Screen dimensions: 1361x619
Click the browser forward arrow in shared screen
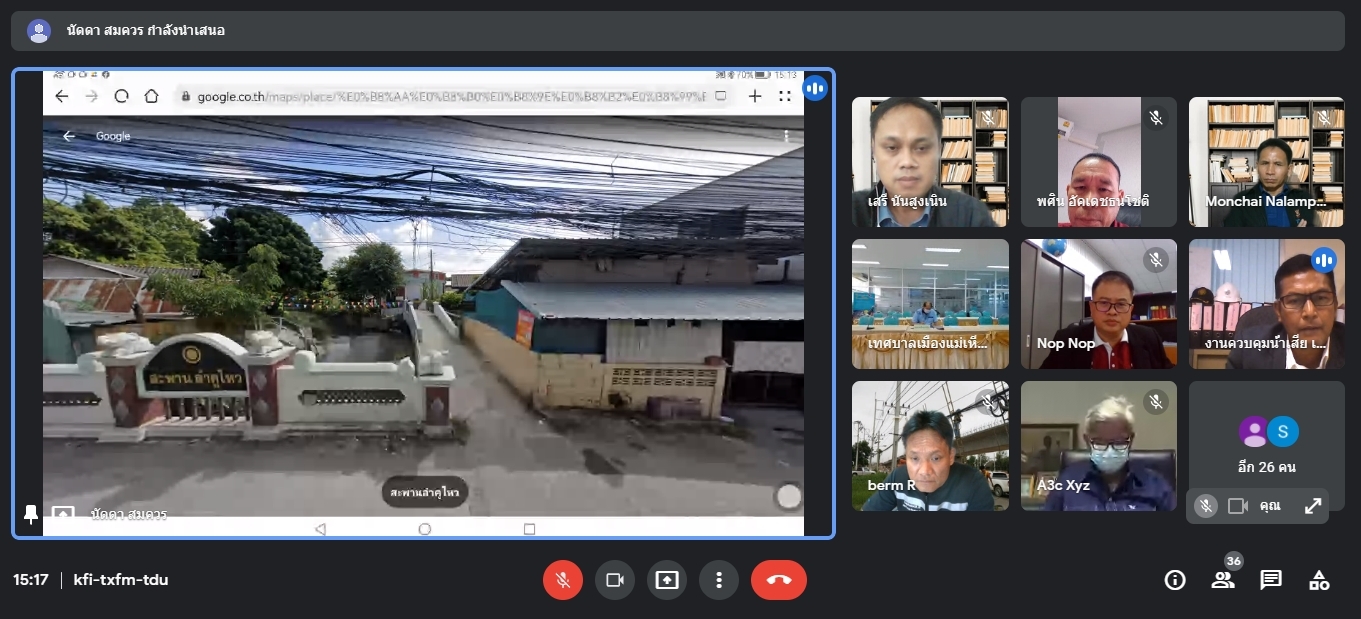coord(92,96)
